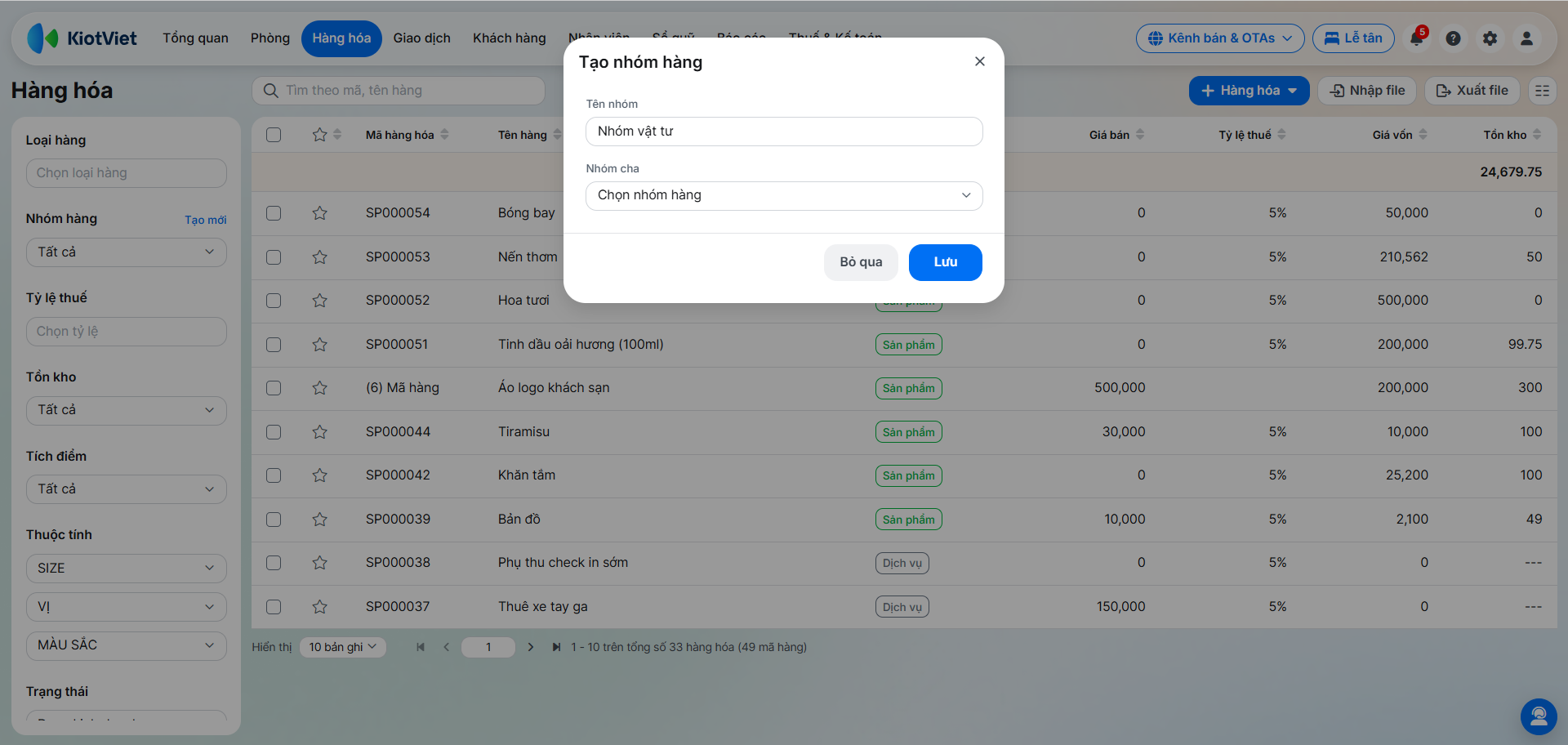This screenshot has width=1568, height=745.
Task: Tick the checkbox for SP000052
Action: pos(274,301)
